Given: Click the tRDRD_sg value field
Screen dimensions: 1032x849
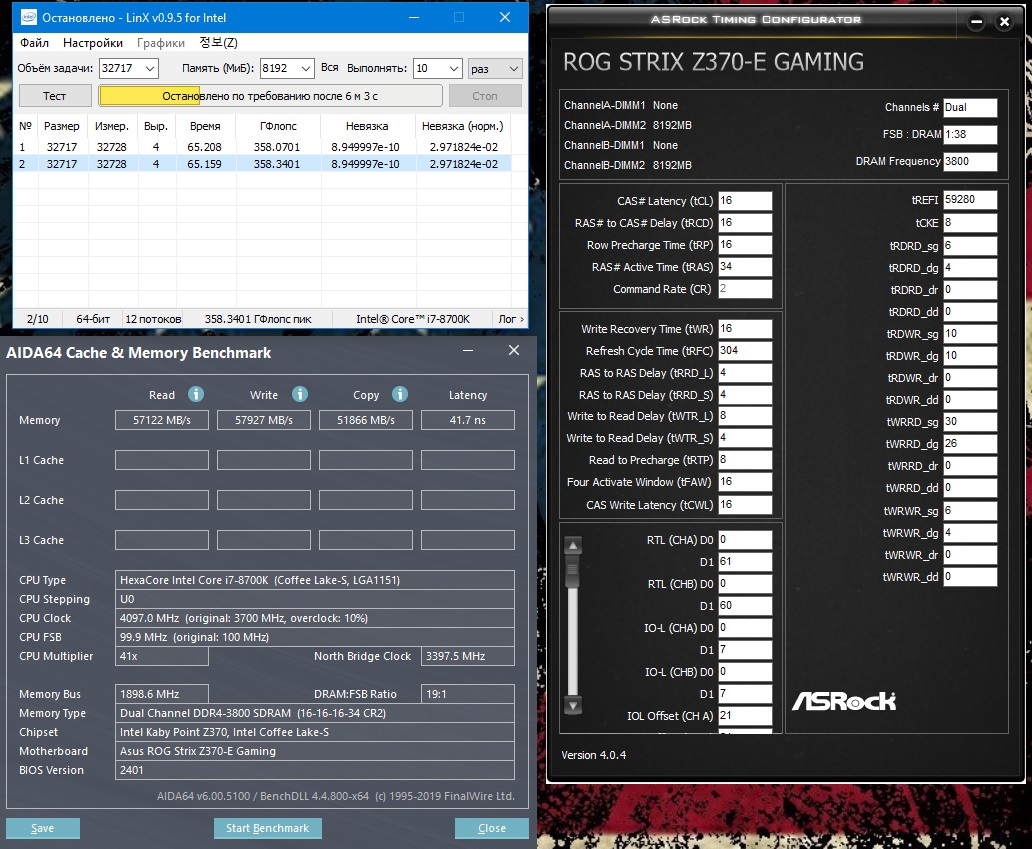Looking at the screenshot, I should point(970,245).
